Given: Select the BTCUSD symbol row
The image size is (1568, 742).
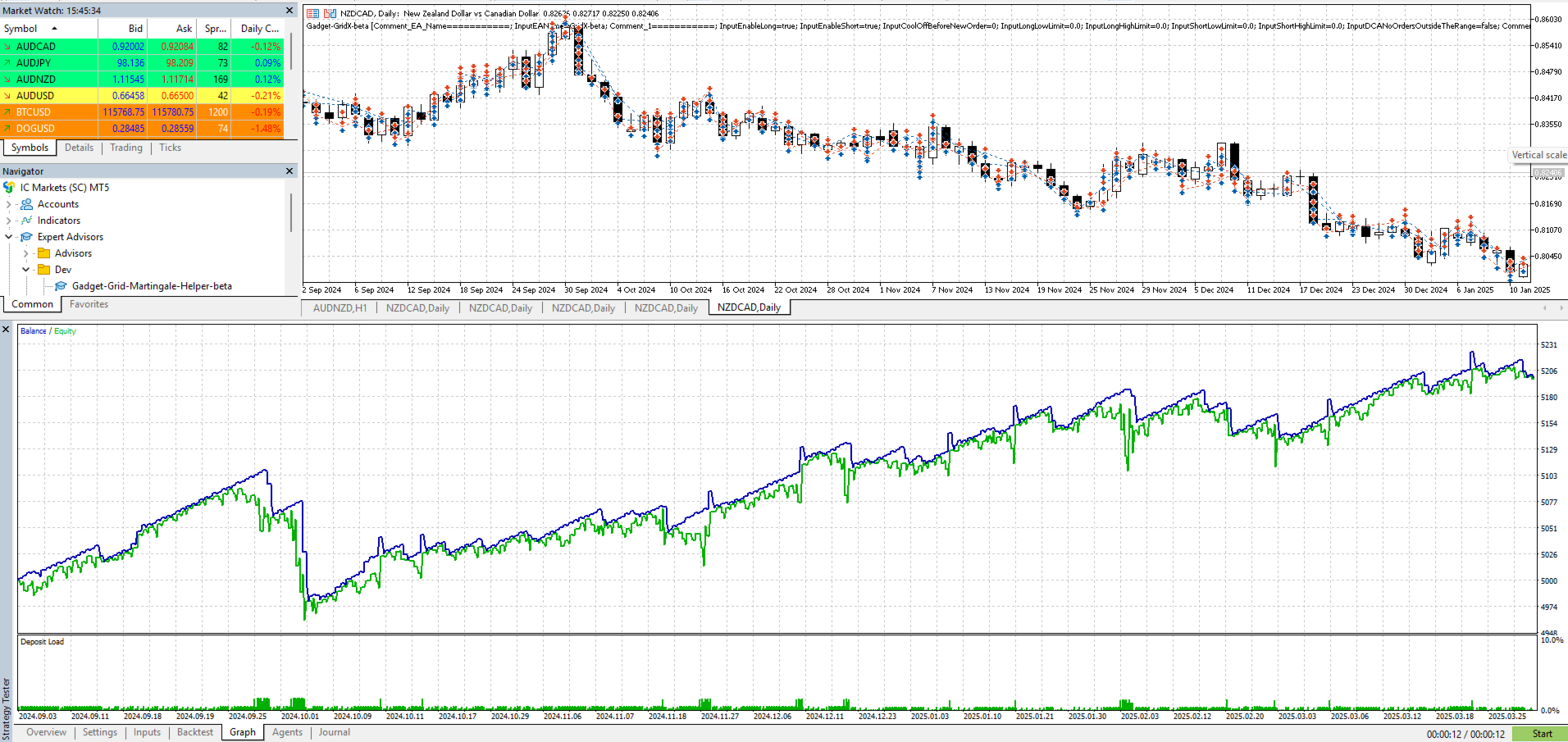Looking at the screenshot, I should (142, 112).
